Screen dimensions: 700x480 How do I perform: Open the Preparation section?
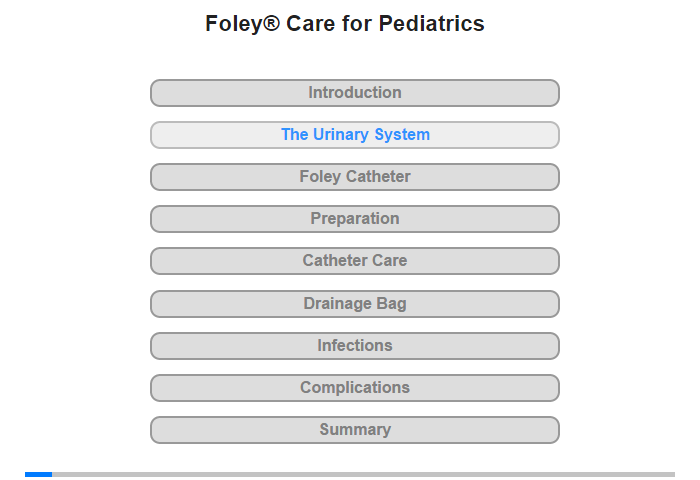tap(354, 219)
